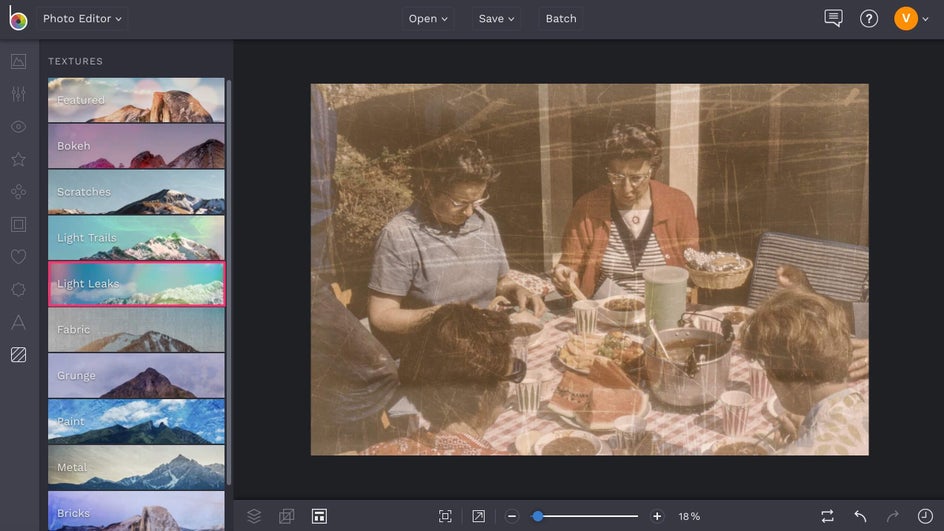Toggle the layers panel icon
The height and width of the screenshot is (531, 944).
254,516
